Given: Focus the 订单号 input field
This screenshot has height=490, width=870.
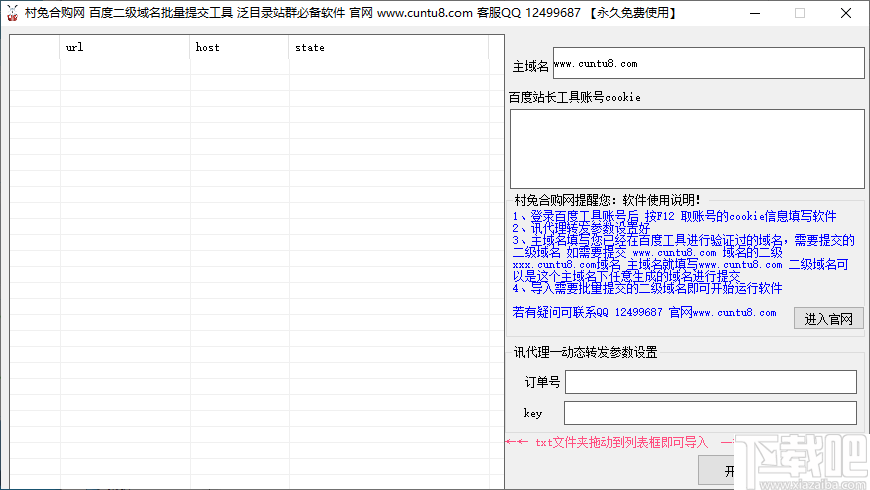Looking at the screenshot, I should (x=711, y=382).
